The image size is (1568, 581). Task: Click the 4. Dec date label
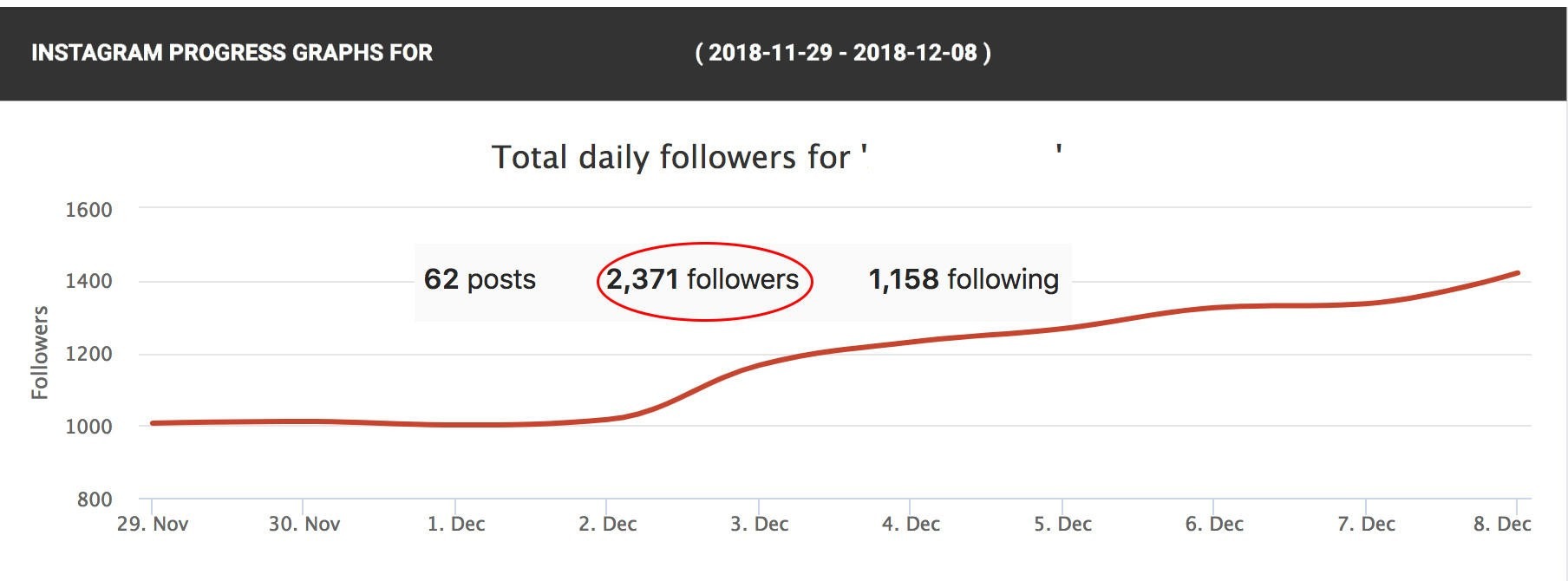[x=911, y=524]
